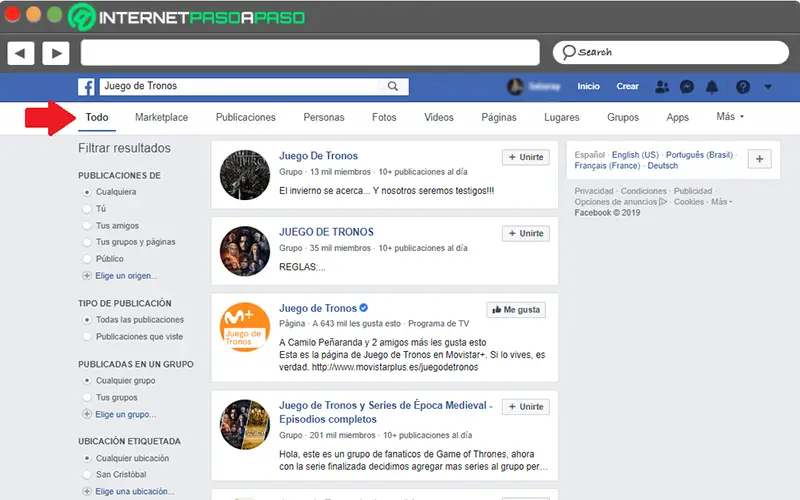Open the Juego De Tronos 13 mil miembros thumbnail
This screenshot has width=800, height=500.
coord(245,174)
